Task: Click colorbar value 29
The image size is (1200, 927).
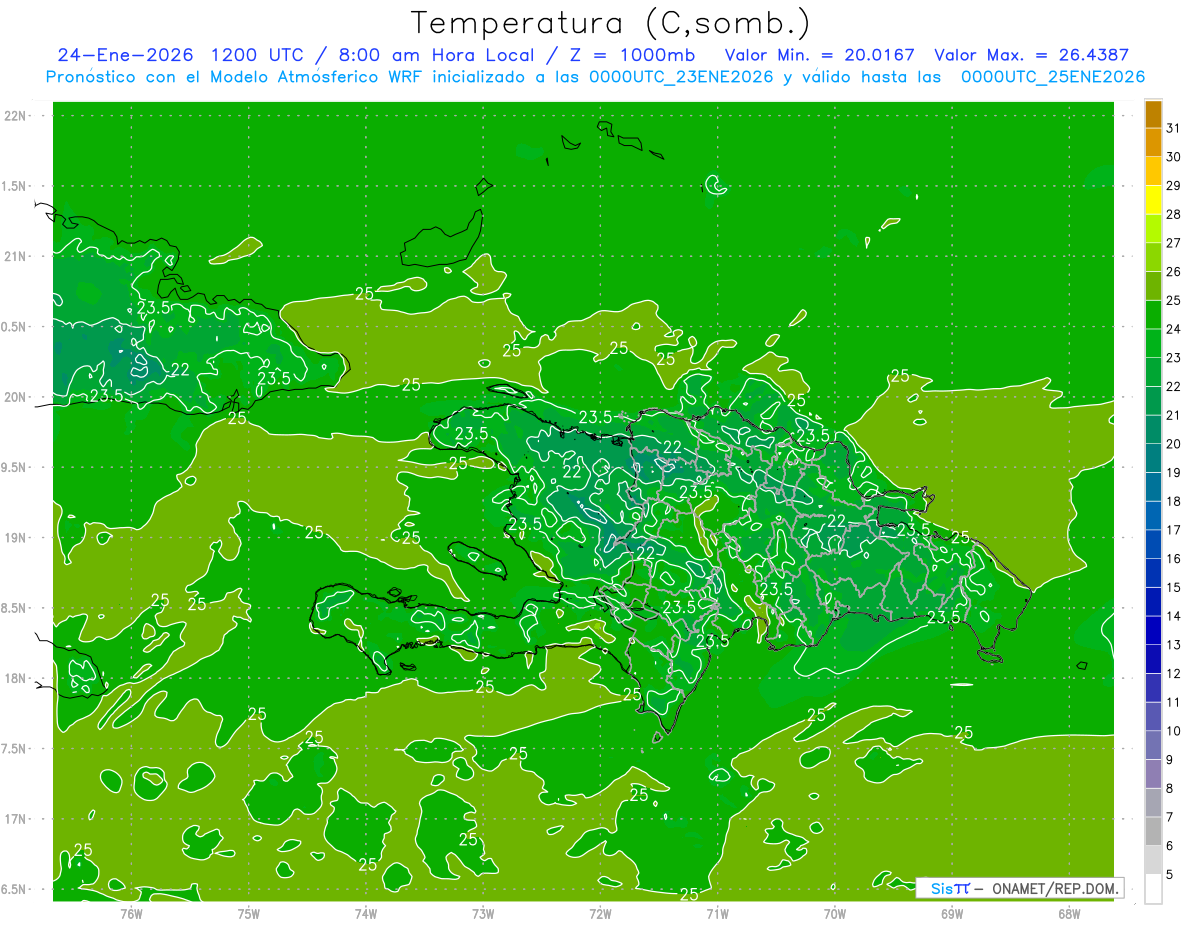Action: [1174, 186]
